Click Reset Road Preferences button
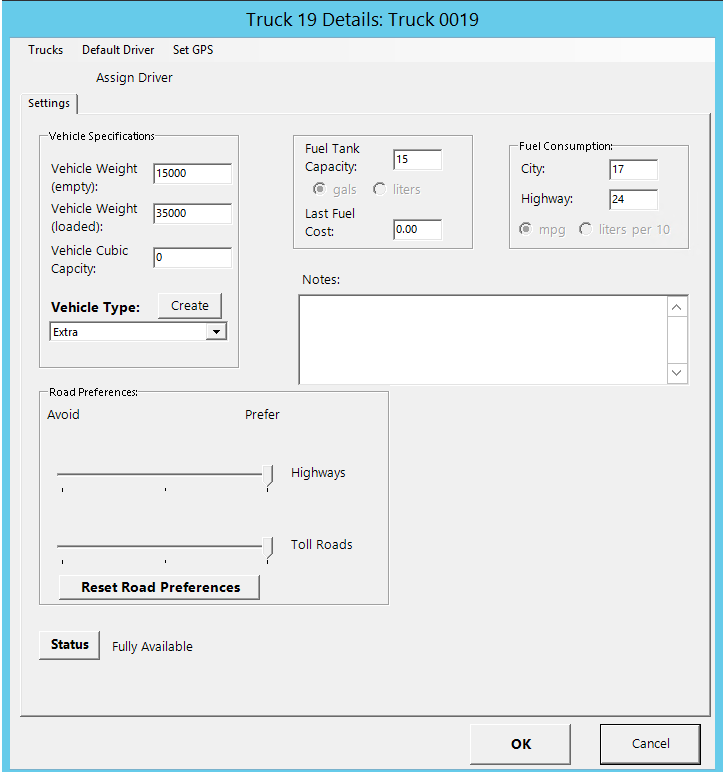Screen dimensions: 723x773 160,587
